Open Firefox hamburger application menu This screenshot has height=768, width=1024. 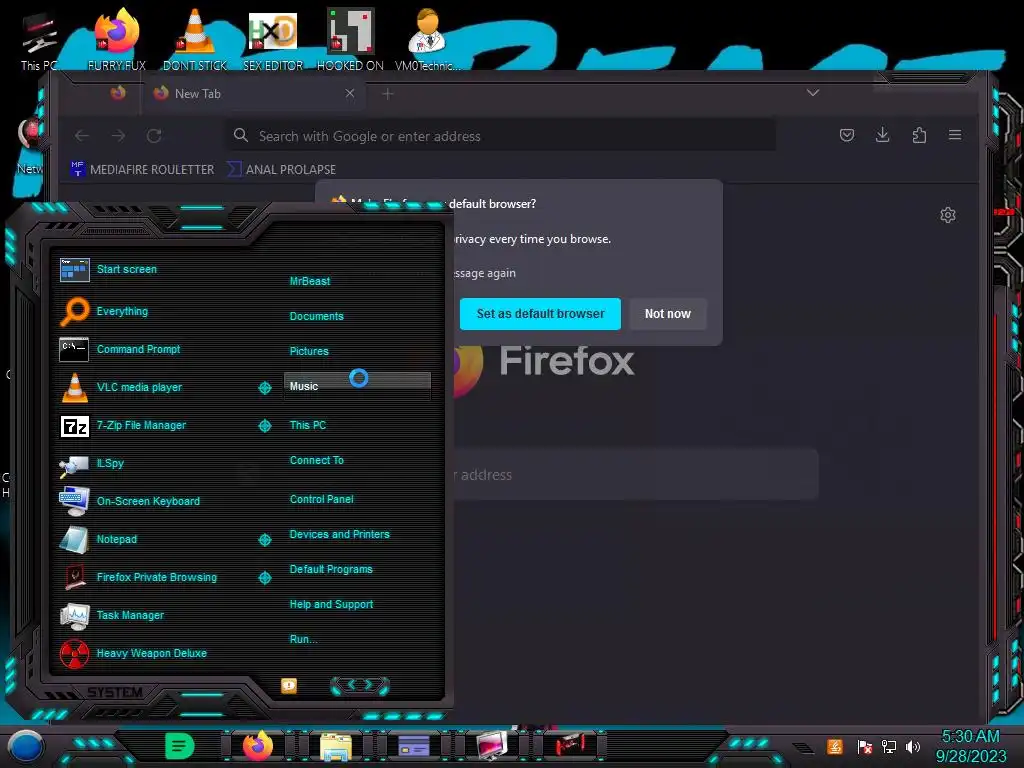955,135
